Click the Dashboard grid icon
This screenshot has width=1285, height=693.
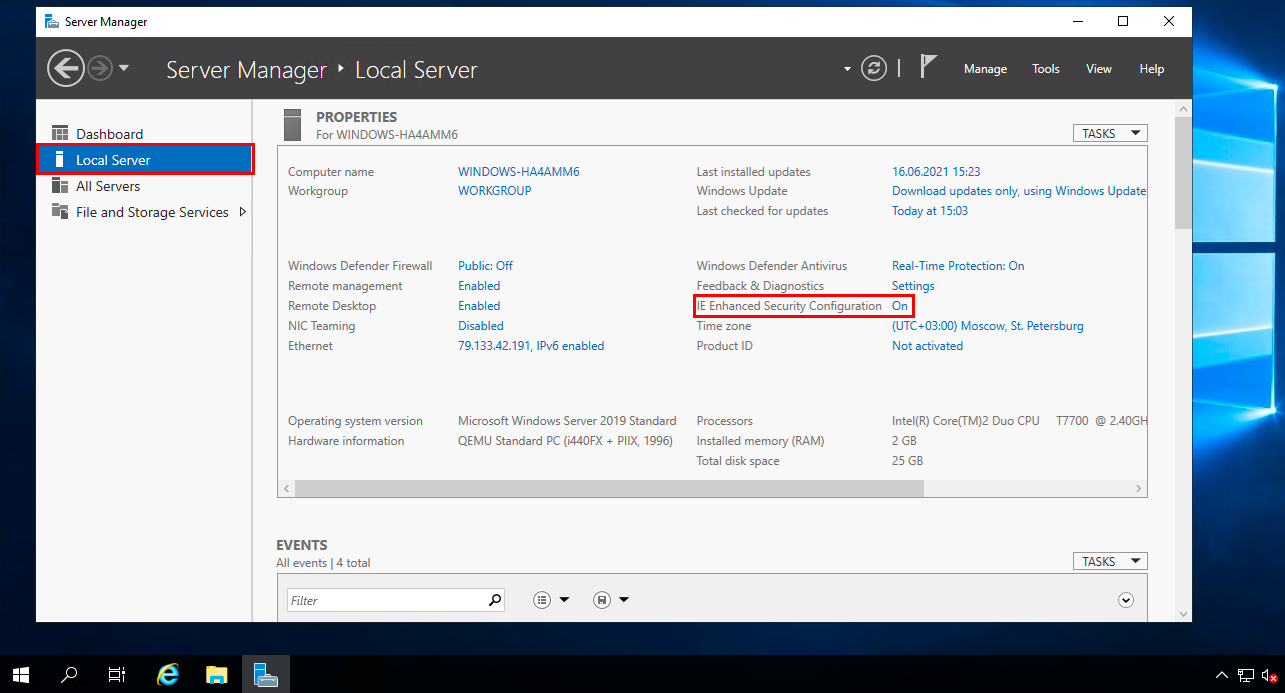pos(59,134)
